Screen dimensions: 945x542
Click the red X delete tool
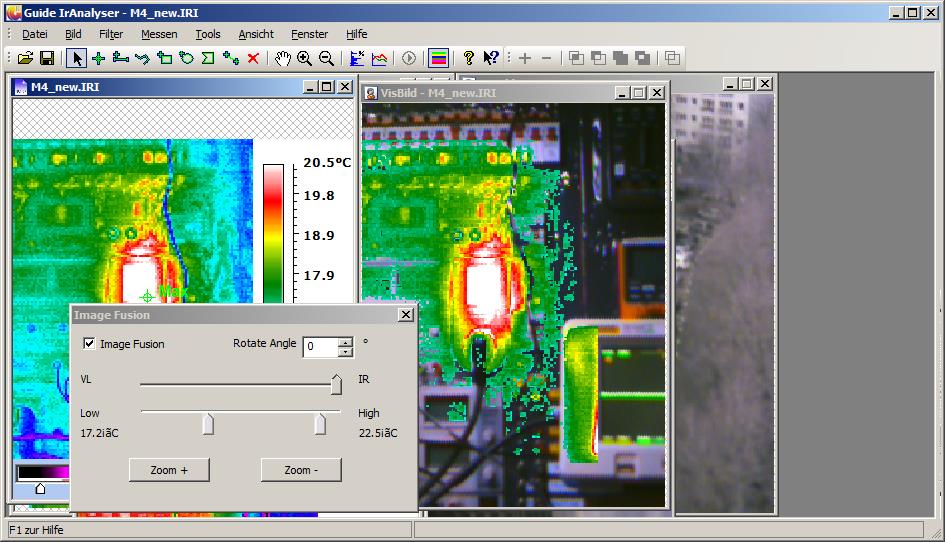(253, 58)
